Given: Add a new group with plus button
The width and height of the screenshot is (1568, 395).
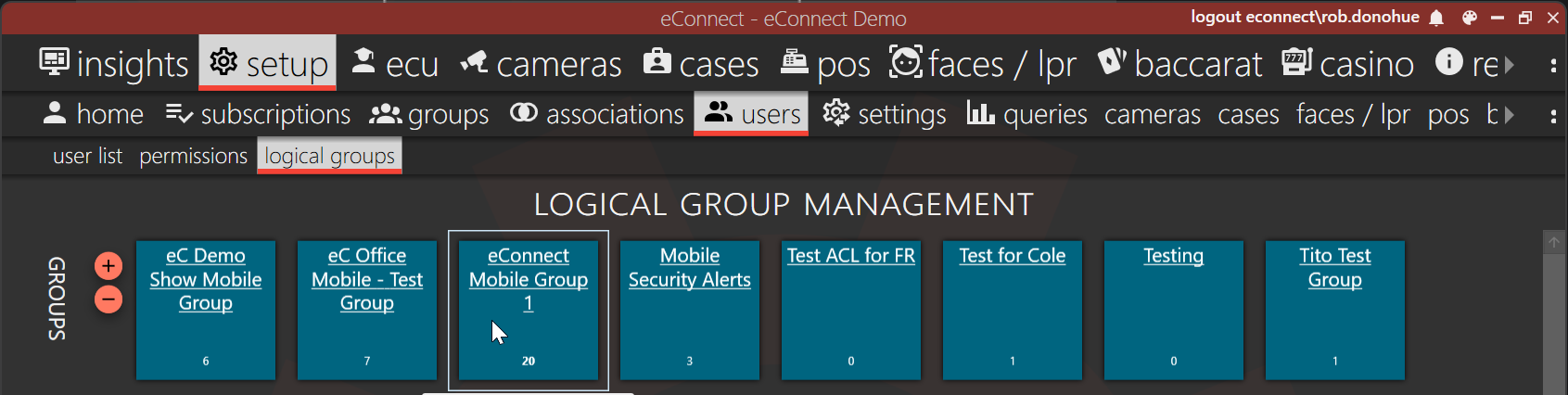Looking at the screenshot, I should [108, 266].
